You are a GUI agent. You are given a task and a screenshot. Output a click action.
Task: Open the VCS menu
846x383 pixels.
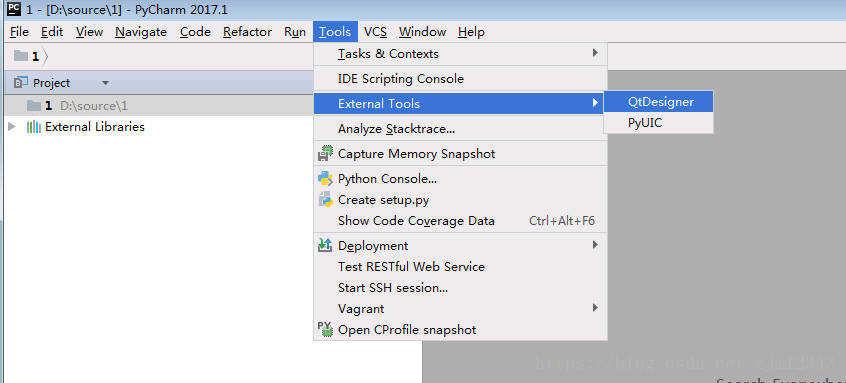tap(376, 32)
